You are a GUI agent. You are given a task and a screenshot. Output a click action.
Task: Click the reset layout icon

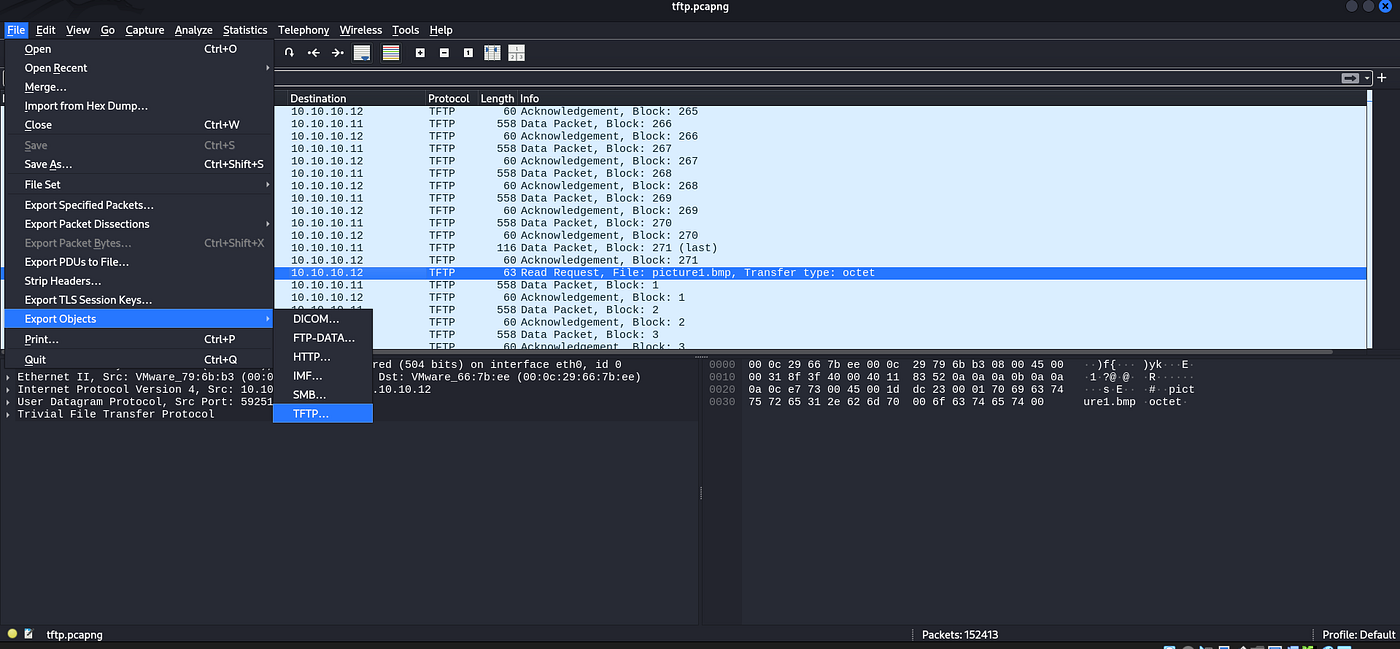click(516, 52)
